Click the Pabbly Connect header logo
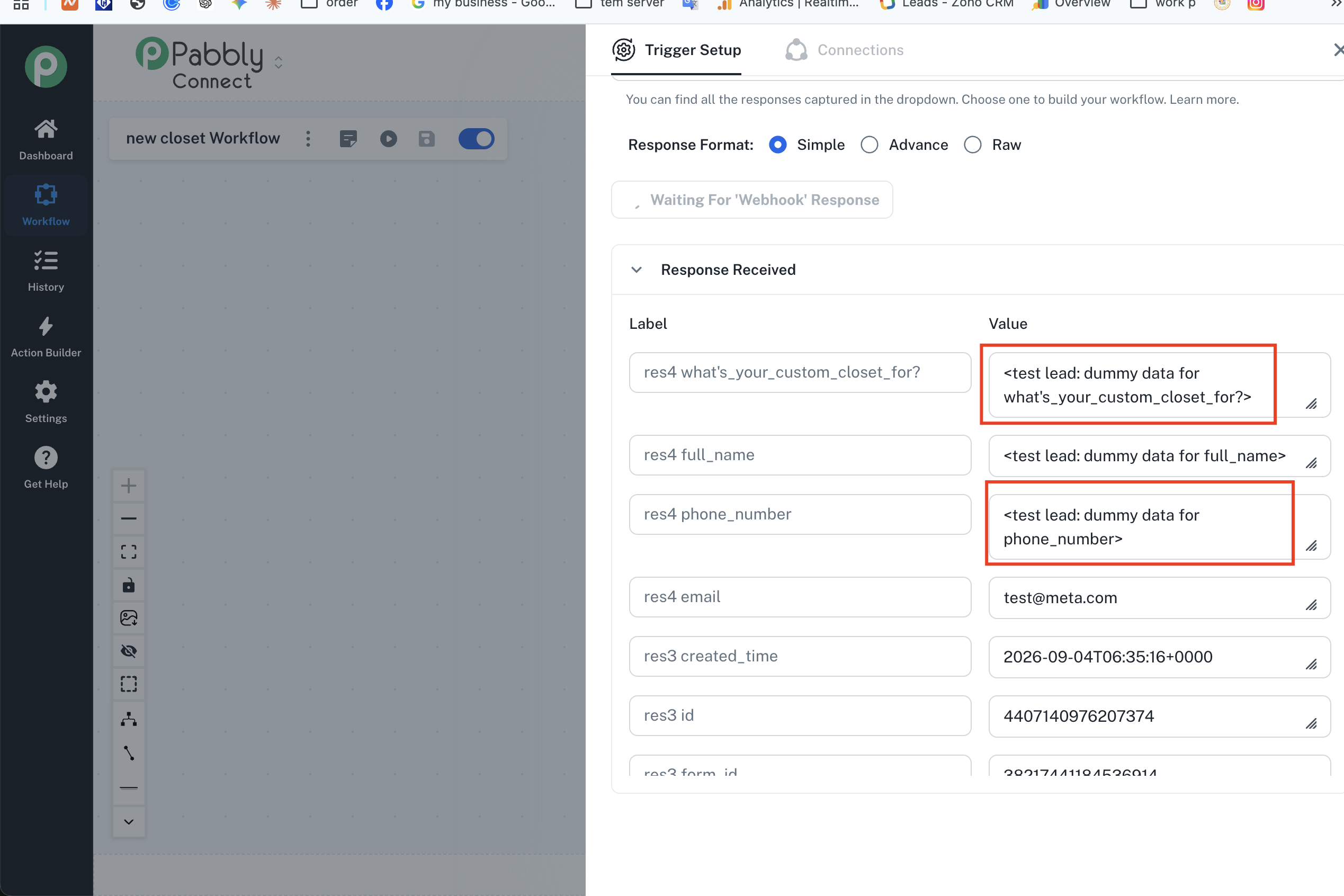Viewport: 1344px width, 896px height. click(200, 63)
